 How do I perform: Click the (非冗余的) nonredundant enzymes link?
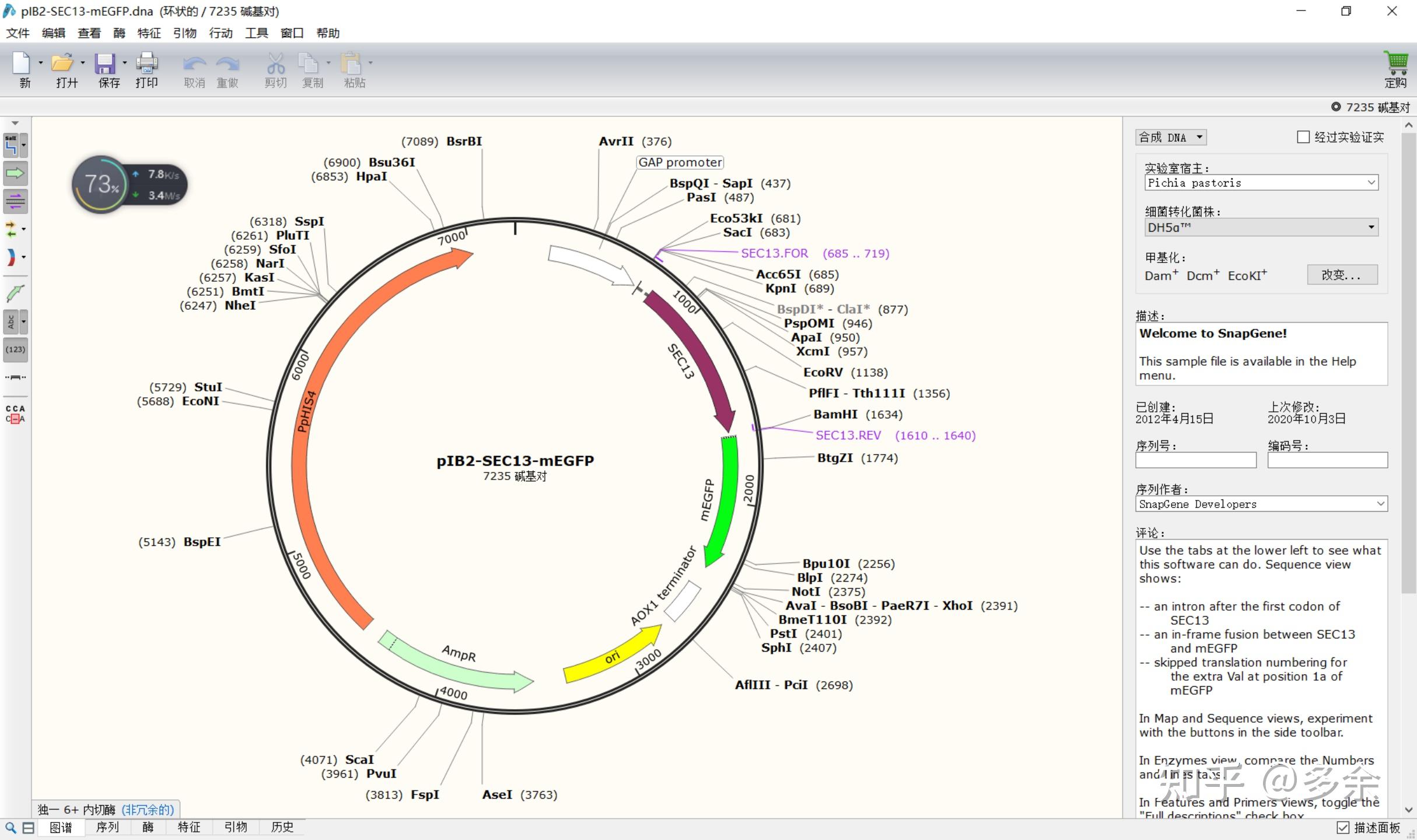(x=148, y=810)
